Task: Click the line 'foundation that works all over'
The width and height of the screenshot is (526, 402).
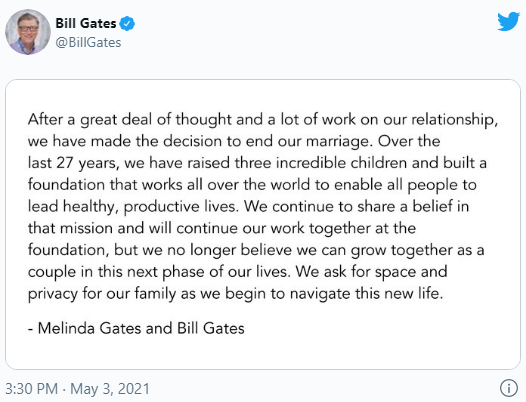Action: (252, 185)
